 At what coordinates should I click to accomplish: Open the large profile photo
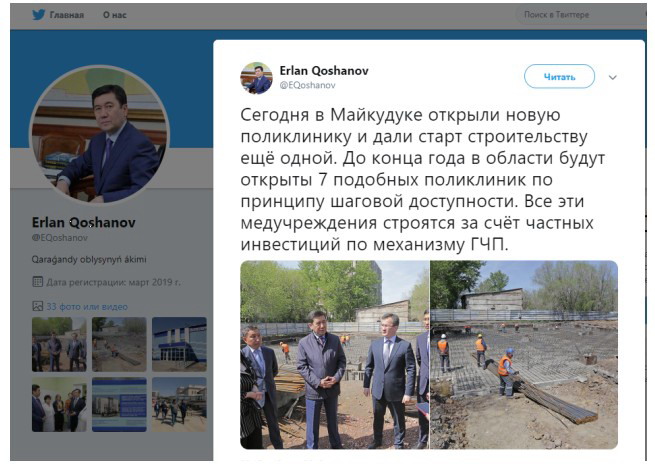(x=99, y=135)
